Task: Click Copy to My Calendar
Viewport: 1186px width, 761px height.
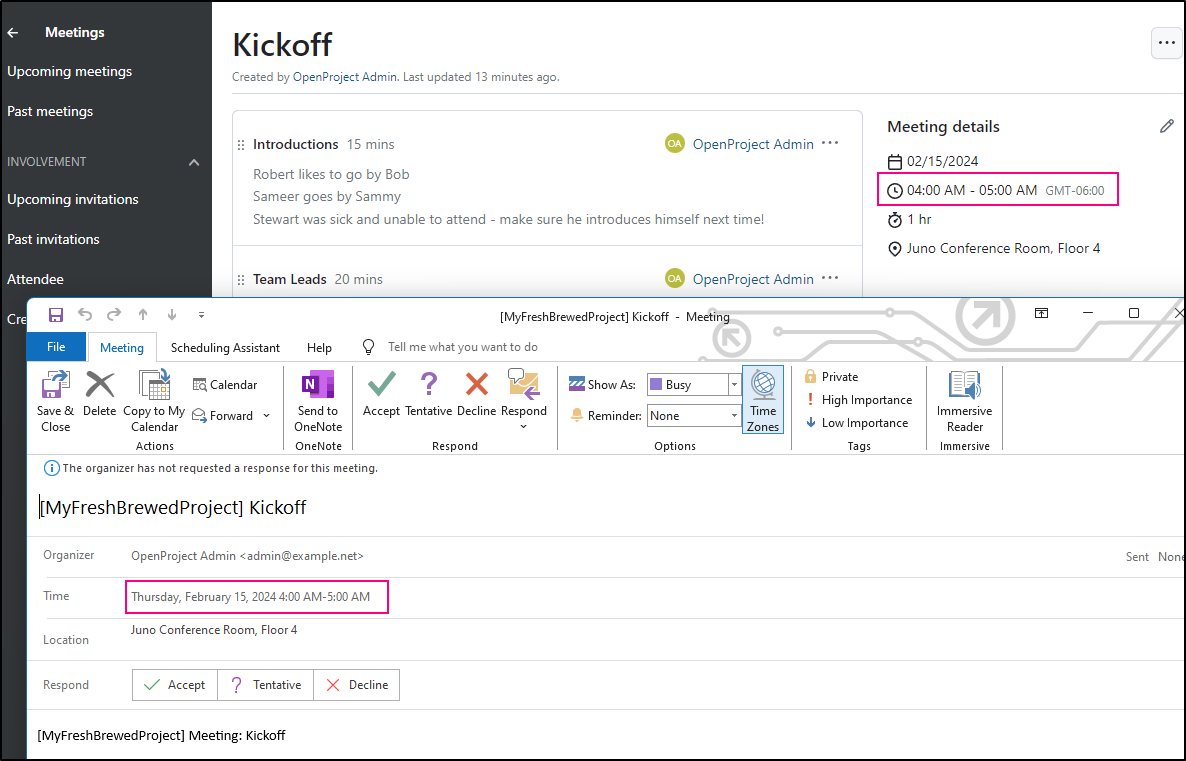Action: [154, 402]
